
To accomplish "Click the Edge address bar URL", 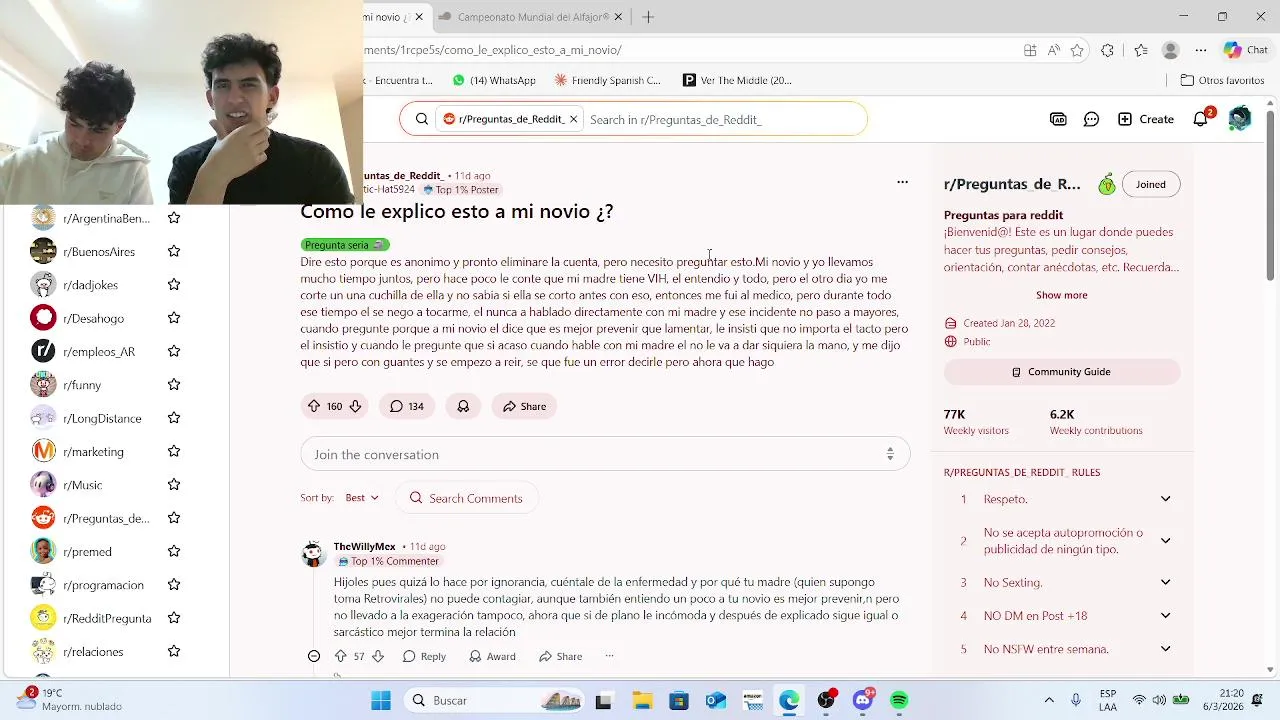I will pyautogui.click(x=494, y=50).
